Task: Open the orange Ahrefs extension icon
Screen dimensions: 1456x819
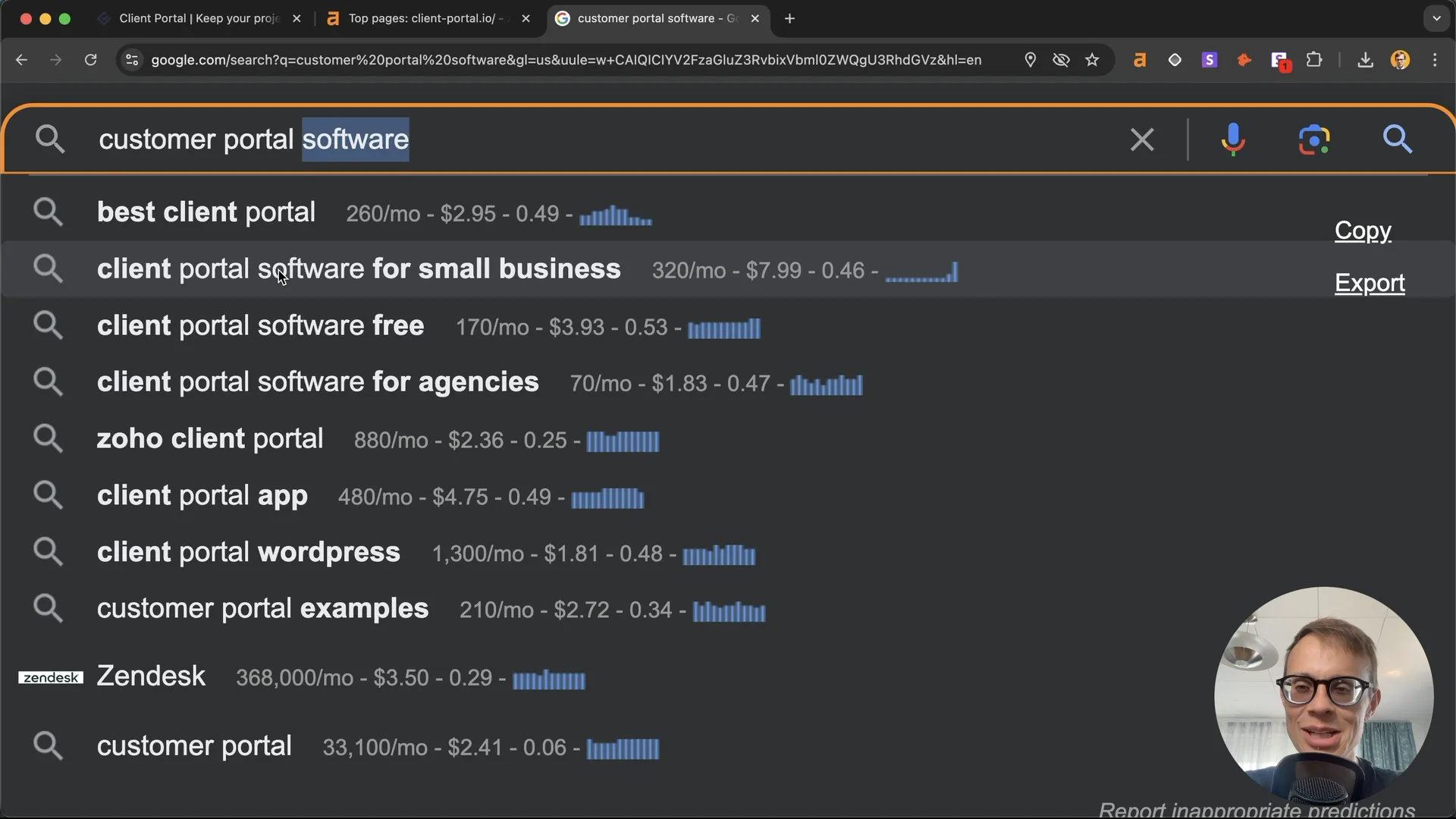Action: (1139, 60)
